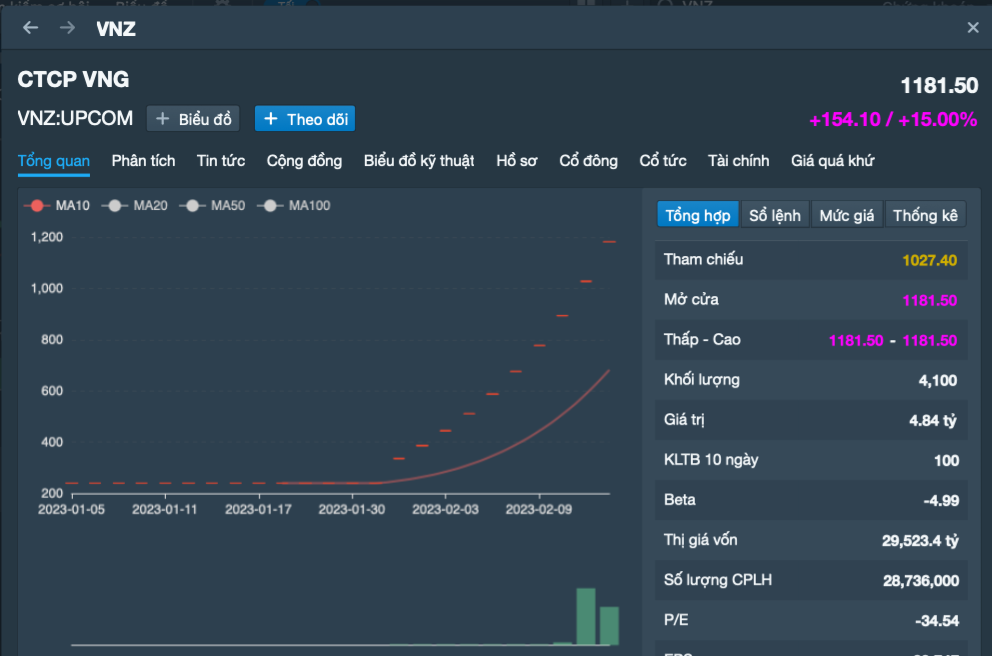
Task: Click the Số lượng CPLH value 28,736,000
Action: click(x=921, y=581)
